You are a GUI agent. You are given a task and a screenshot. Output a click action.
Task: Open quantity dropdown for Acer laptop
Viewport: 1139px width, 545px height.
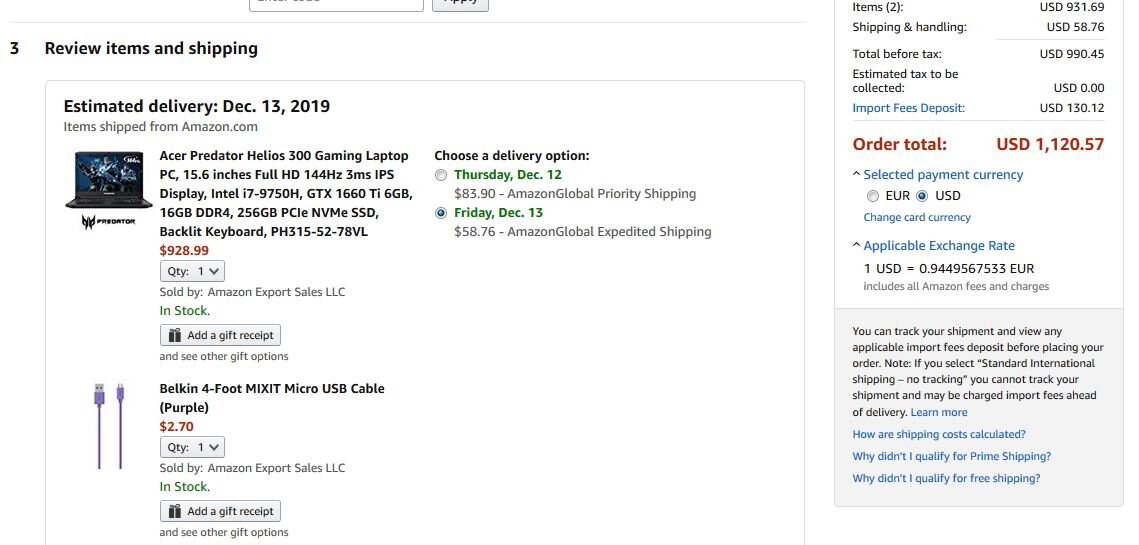tap(194, 271)
